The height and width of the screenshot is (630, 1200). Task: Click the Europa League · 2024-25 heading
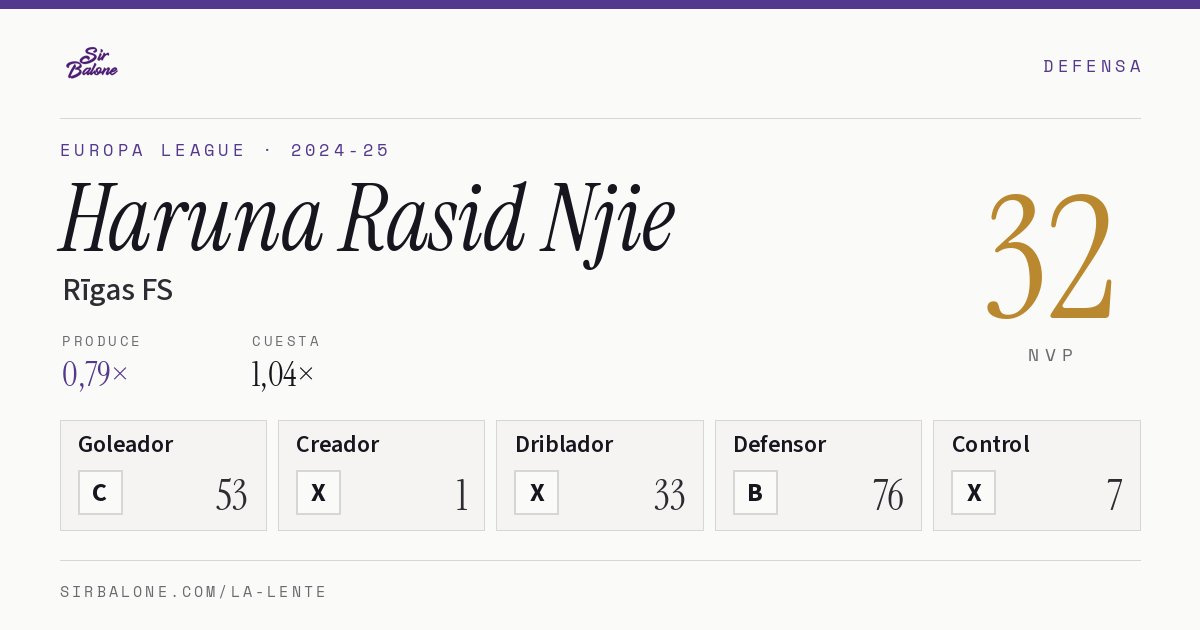tap(225, 150)
